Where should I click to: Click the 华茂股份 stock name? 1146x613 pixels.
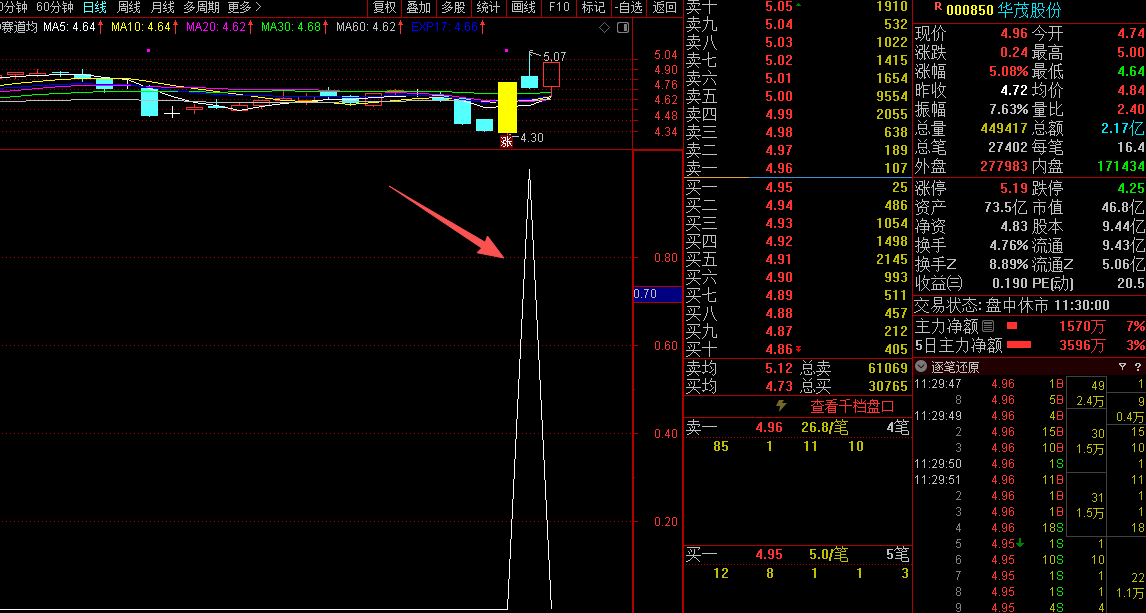coord(1029,10)
